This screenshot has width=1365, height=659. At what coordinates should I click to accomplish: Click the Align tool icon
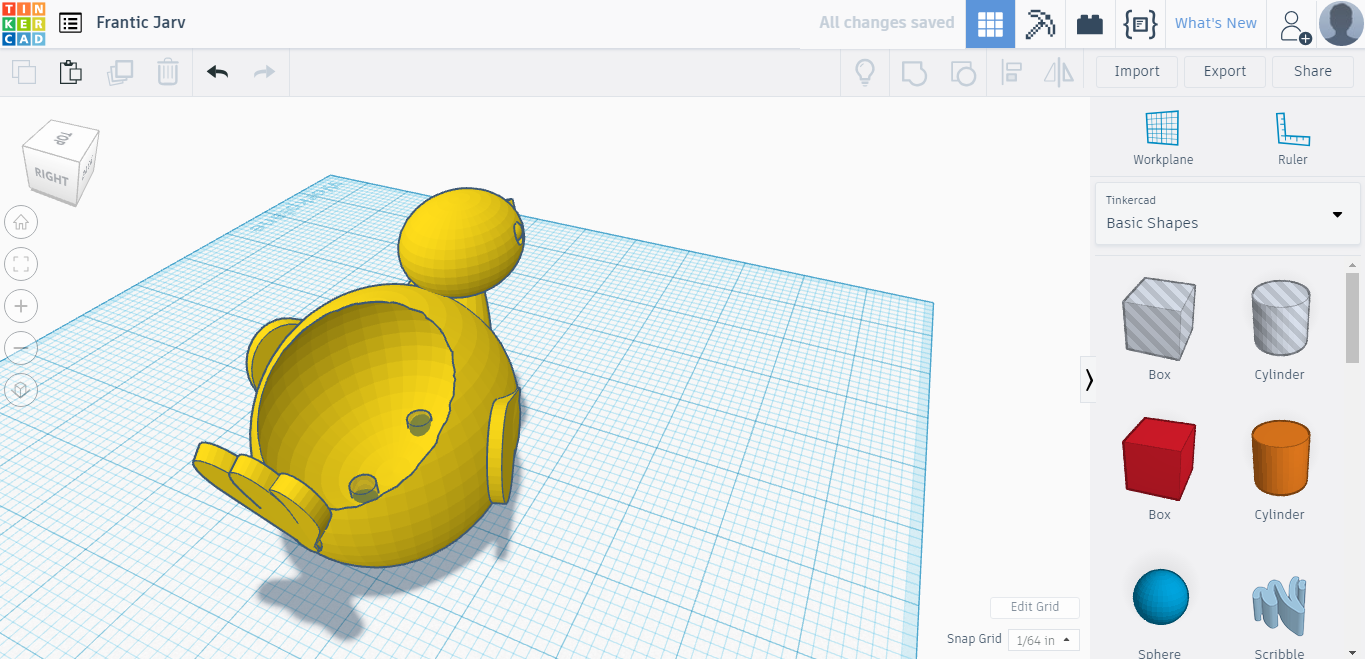[1012, 72]
